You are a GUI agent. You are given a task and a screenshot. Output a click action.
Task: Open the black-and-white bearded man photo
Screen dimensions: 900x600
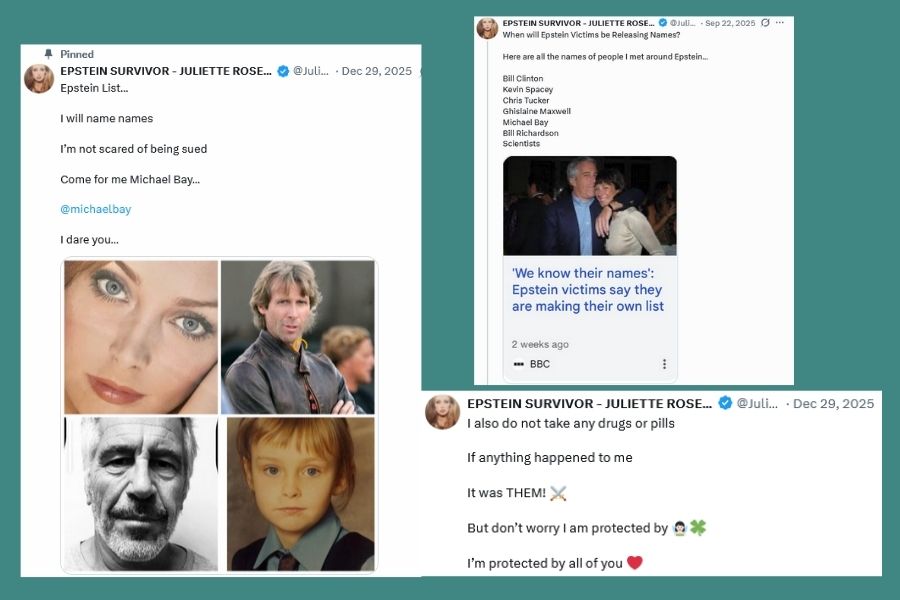coord(141,493)
